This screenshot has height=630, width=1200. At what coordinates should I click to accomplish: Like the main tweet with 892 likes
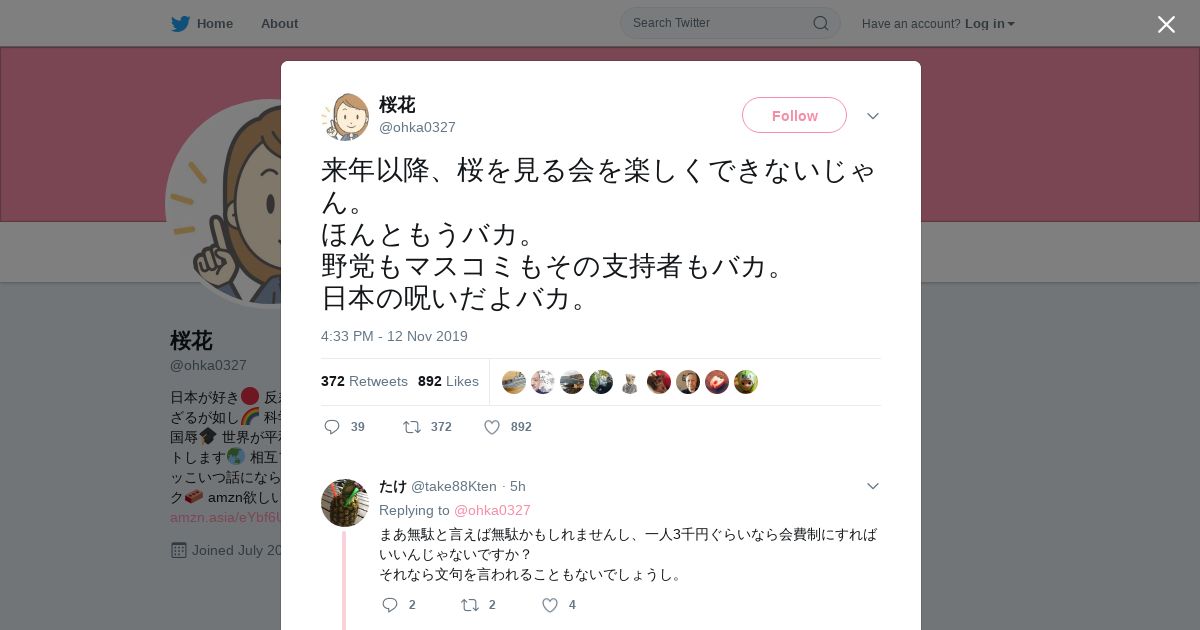pos(492,427)
